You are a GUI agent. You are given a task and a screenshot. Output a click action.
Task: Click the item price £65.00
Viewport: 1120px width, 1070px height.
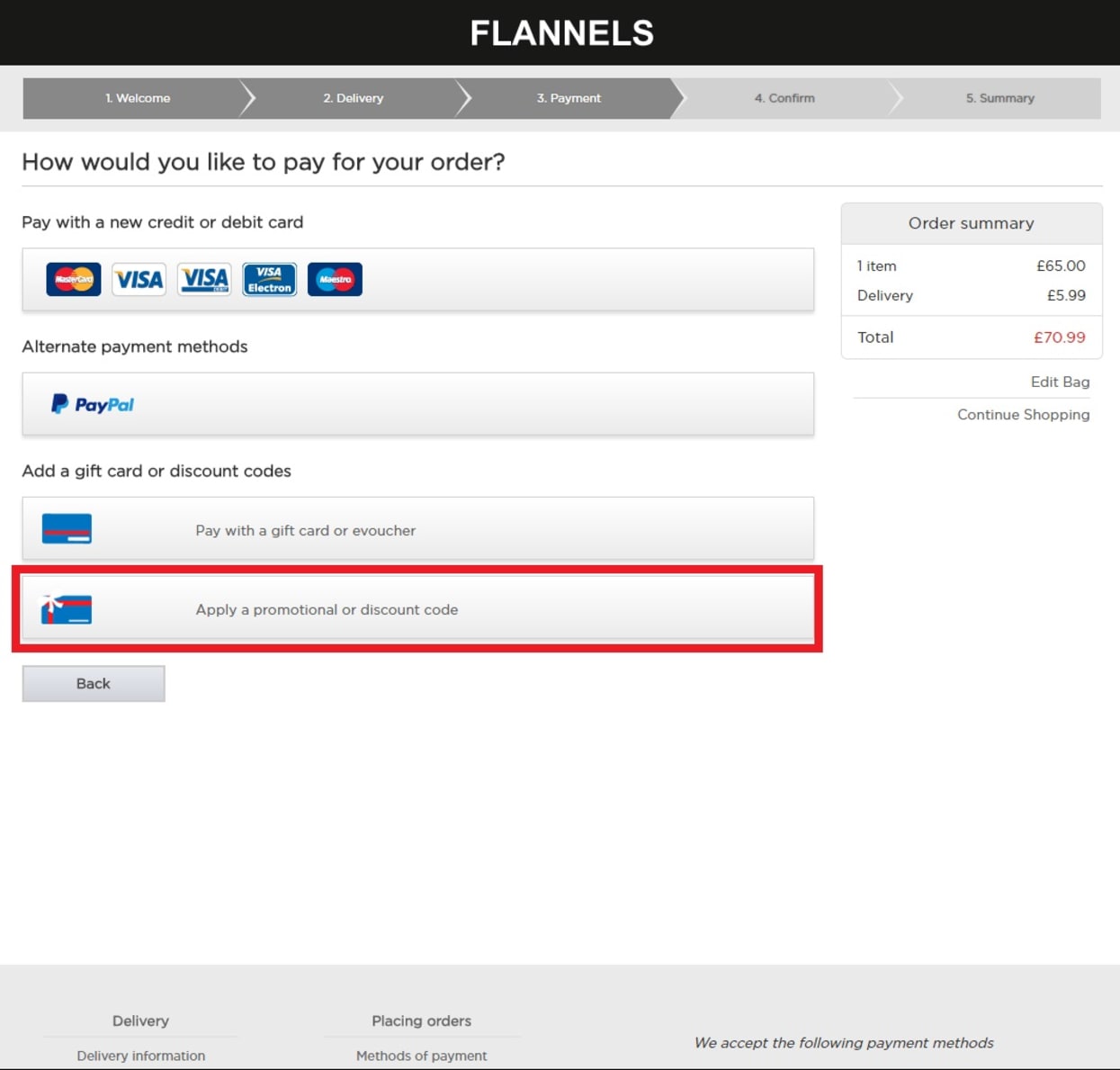click(1061, 265)
